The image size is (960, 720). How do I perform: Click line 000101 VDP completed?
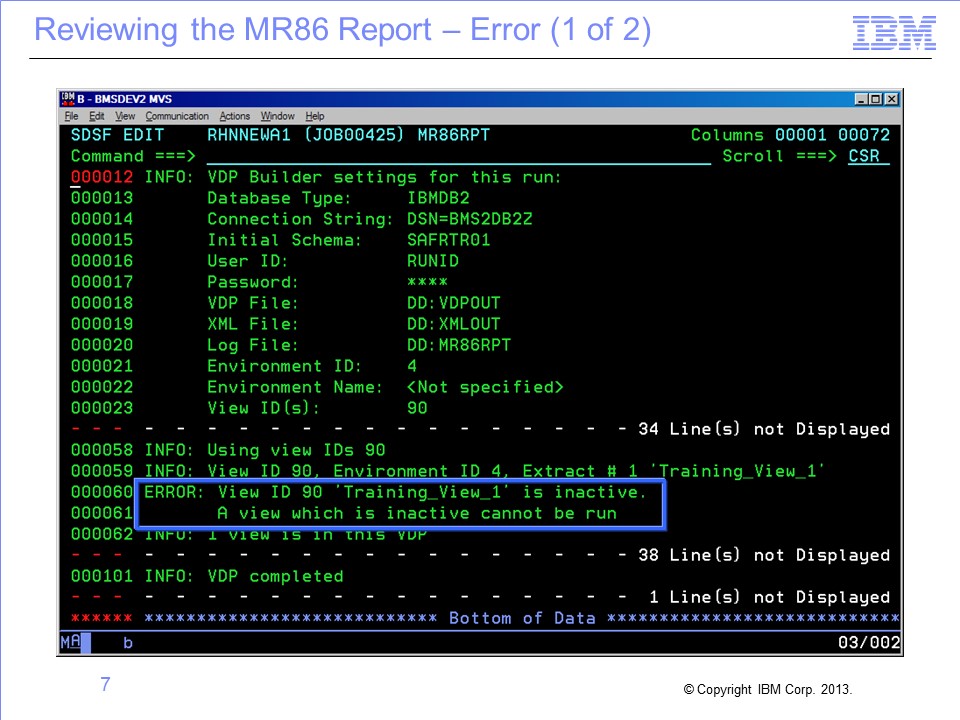point(207,577)
